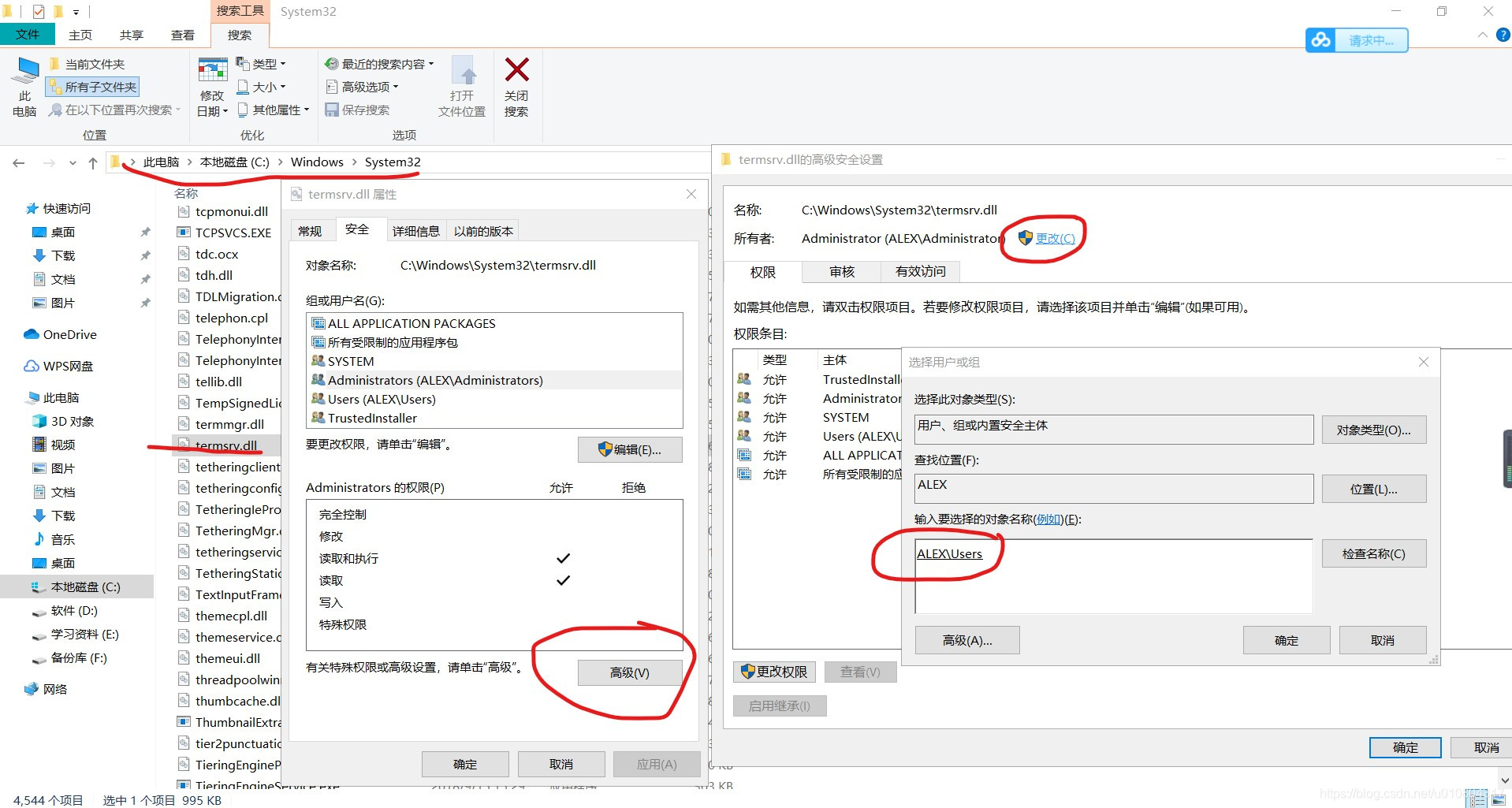Image resolution: width=1512 pixels, height=808 pixels.
Task: Open the recent locations dropdown arrow
Action: point(73,163)
